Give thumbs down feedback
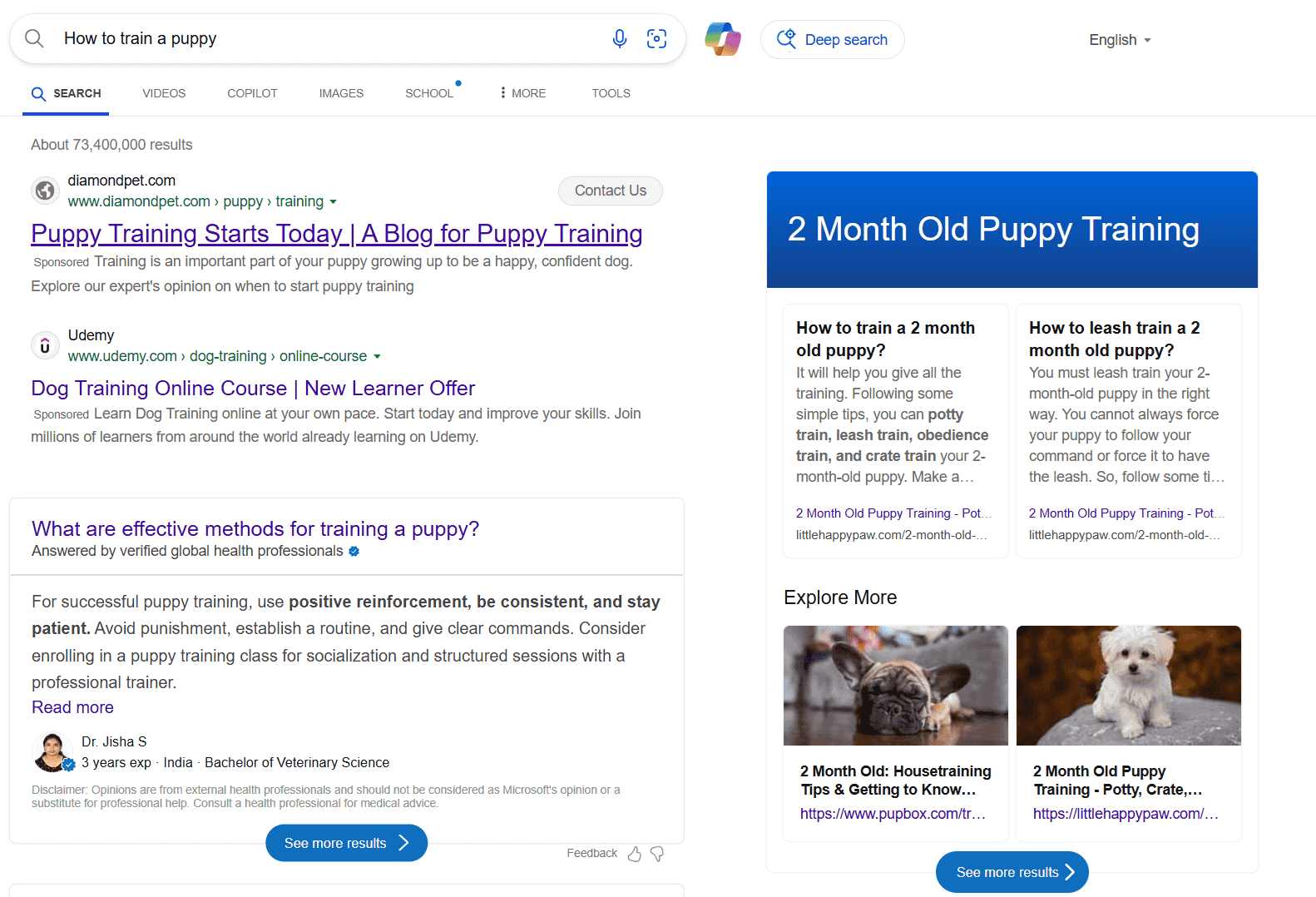This screenshot has width=1316, height=897. point(657,854)
